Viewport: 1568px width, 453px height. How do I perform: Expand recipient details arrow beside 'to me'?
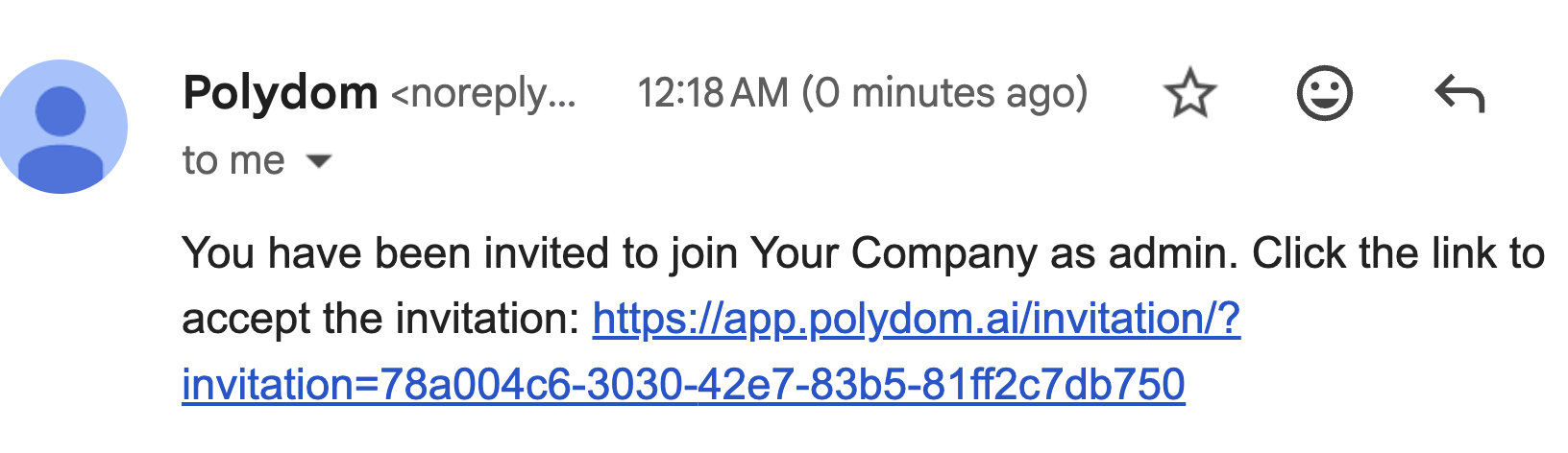tap(318, 161)
